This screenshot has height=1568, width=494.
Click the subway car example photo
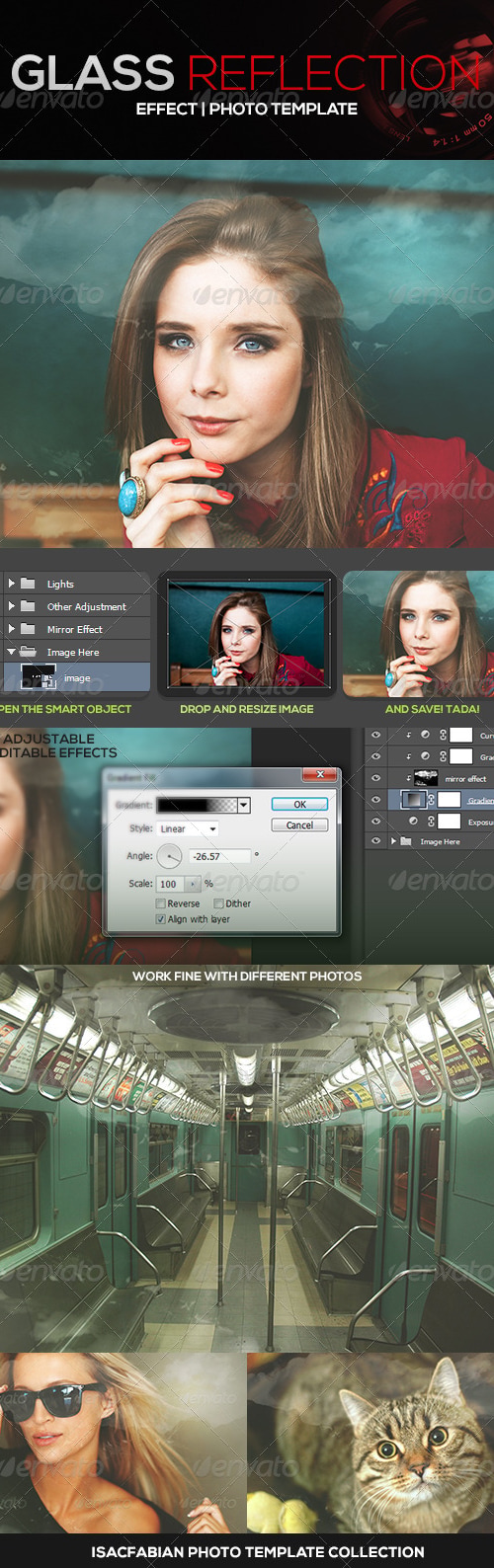247,1158
